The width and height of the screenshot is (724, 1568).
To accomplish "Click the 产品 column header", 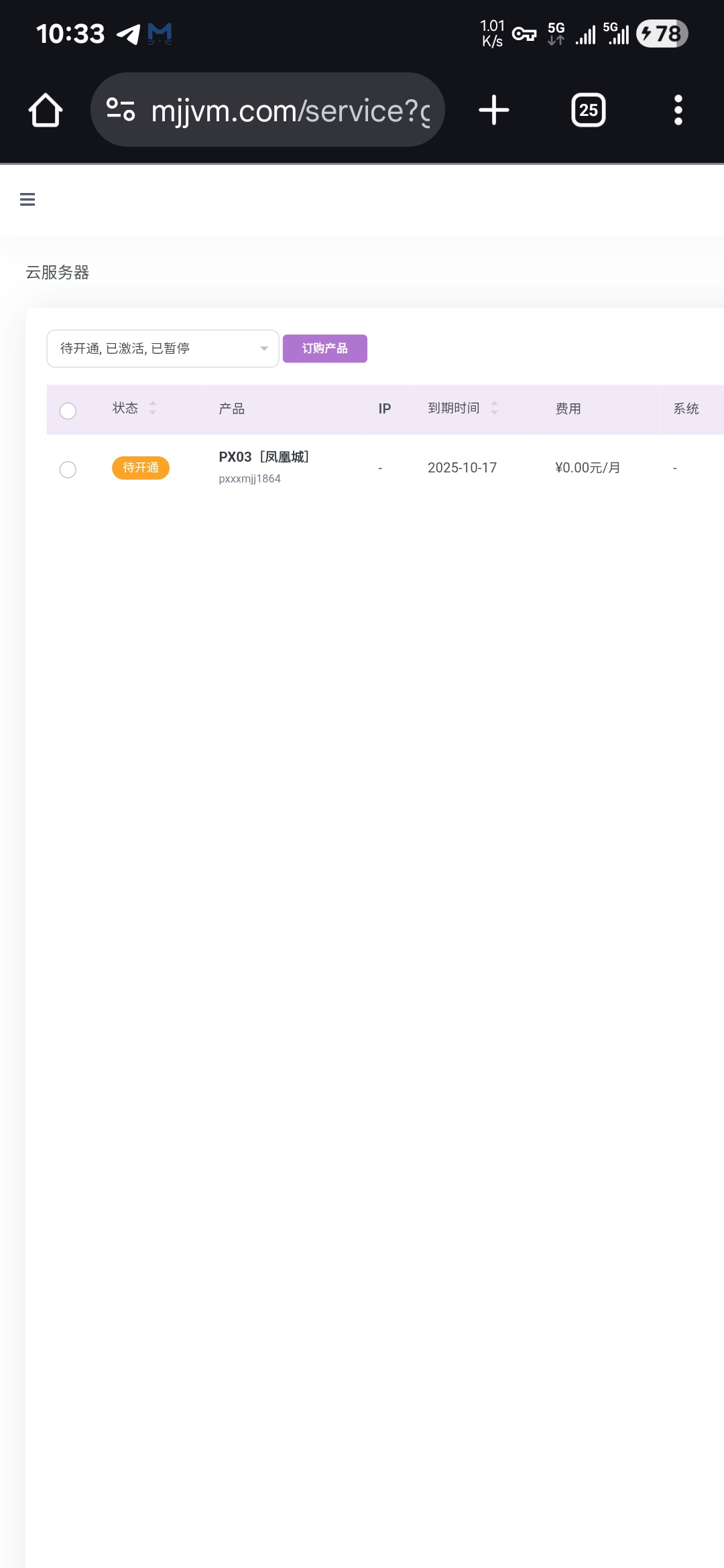I will pos(232,409).
